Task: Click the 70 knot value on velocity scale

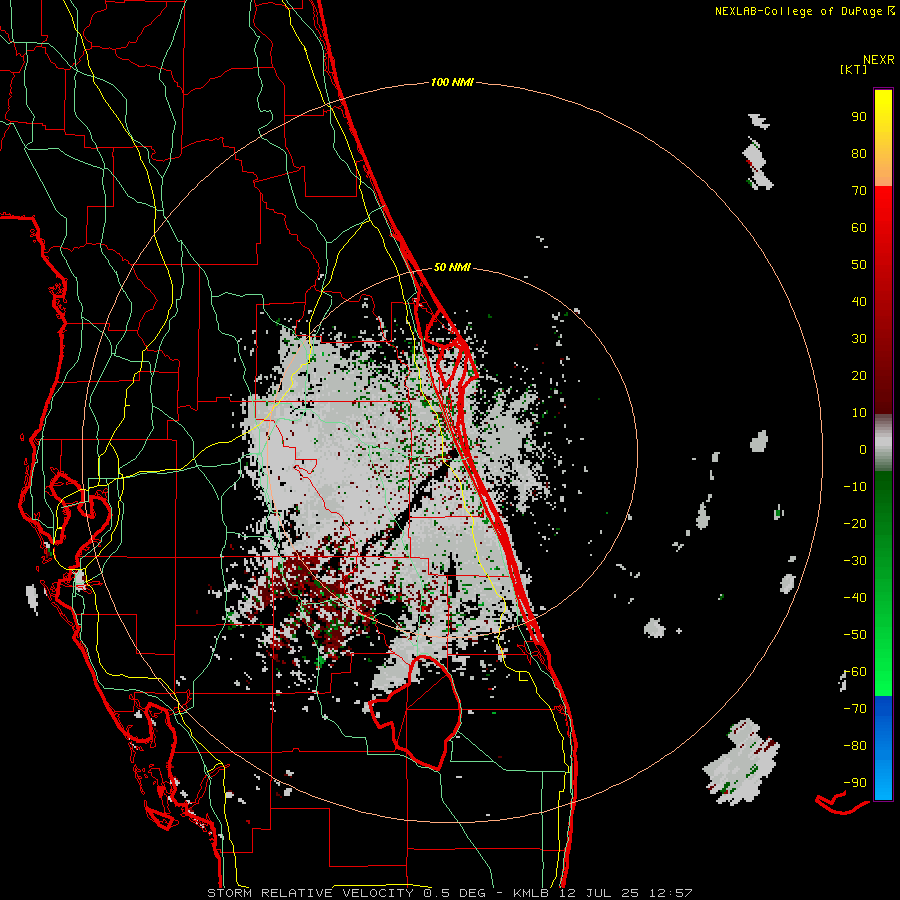Action: [859, 191]
